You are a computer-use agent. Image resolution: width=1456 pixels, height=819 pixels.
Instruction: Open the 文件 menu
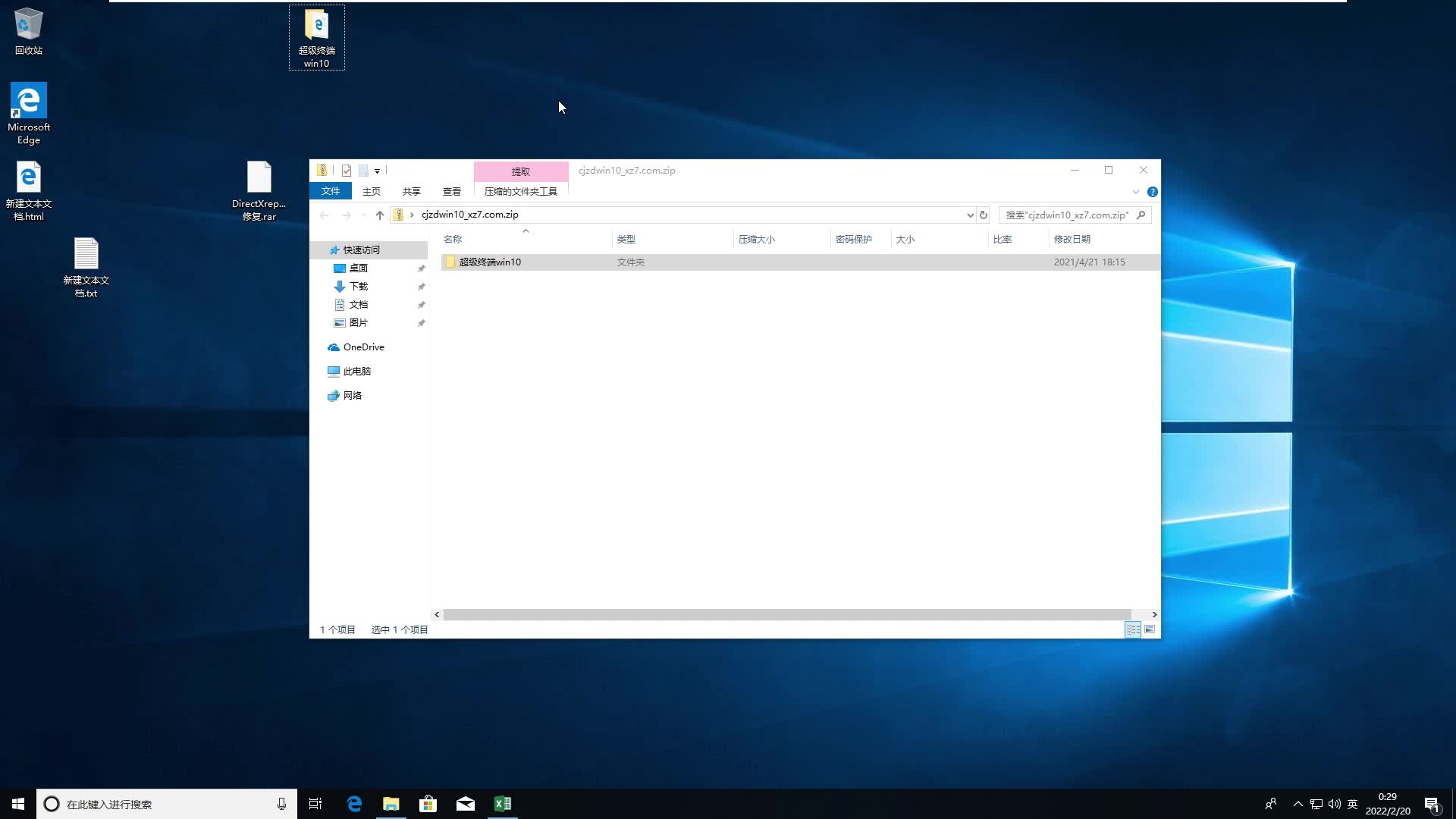[x=331, y=191]
